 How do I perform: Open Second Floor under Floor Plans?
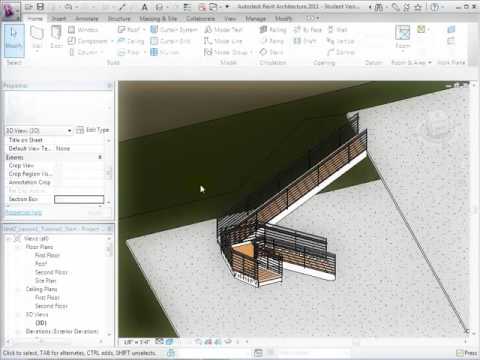[51, 272]
